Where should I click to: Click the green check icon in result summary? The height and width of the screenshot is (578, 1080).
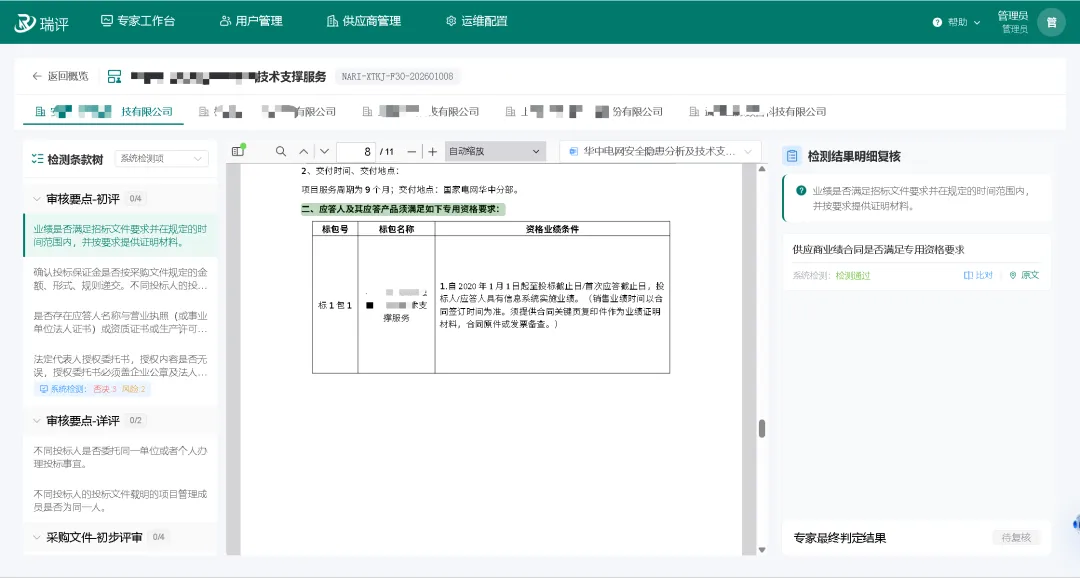point(801,191)
